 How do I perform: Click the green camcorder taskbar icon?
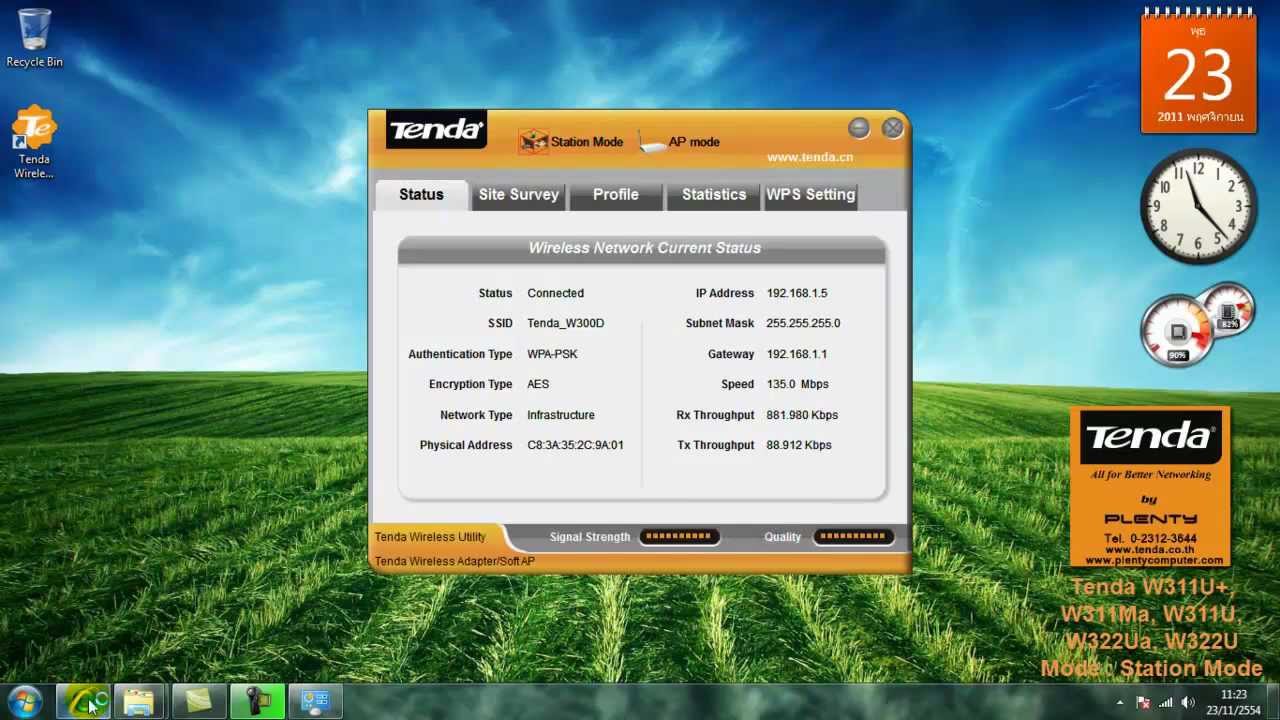[257, 702]
